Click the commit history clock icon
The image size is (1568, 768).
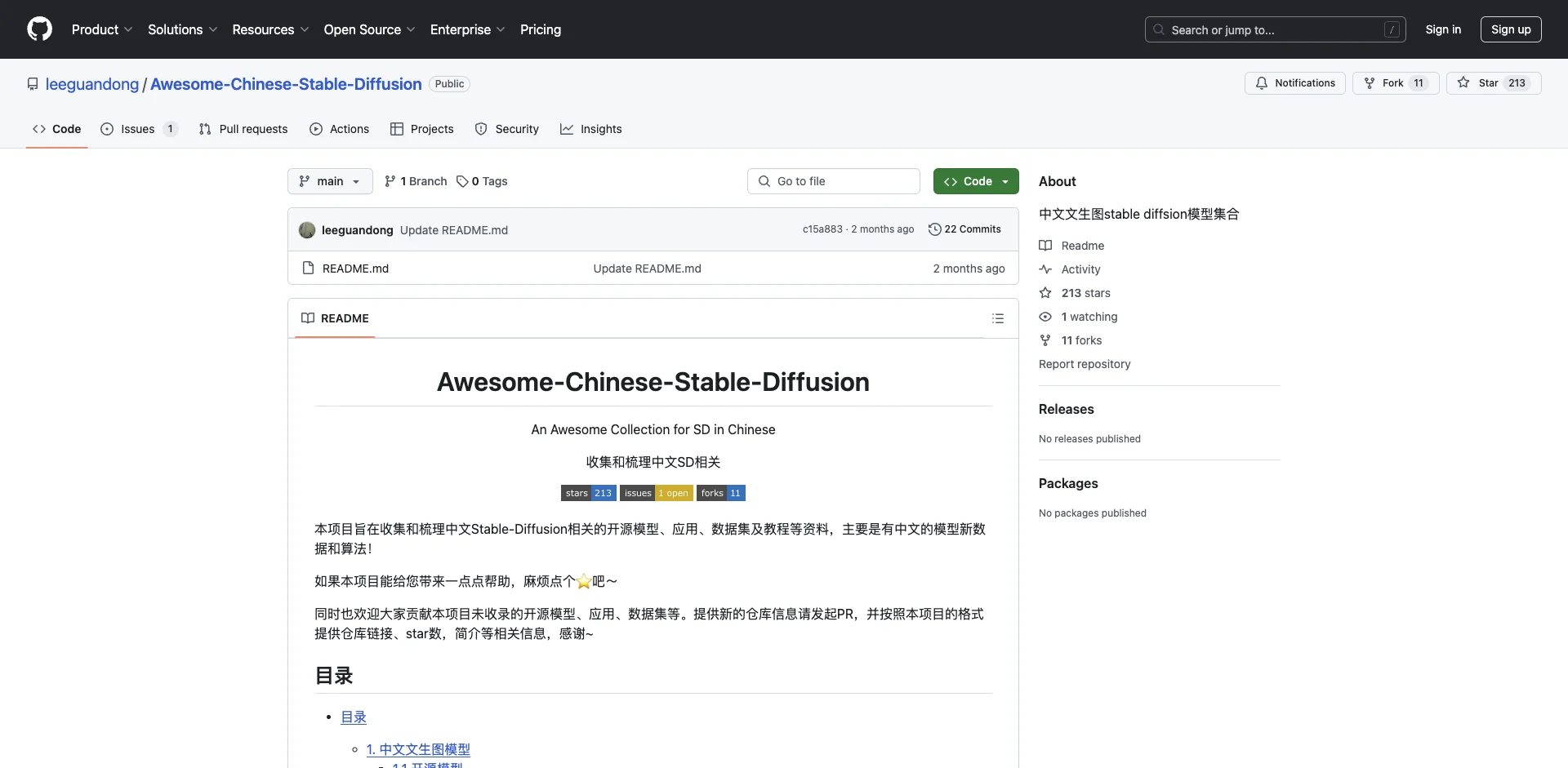pos(935,229)
